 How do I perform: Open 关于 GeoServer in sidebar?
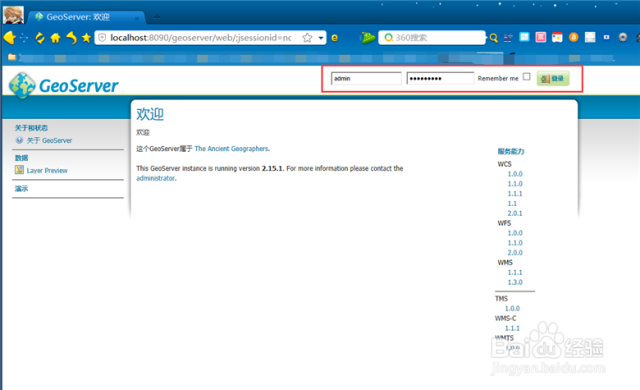pos(49,140)
